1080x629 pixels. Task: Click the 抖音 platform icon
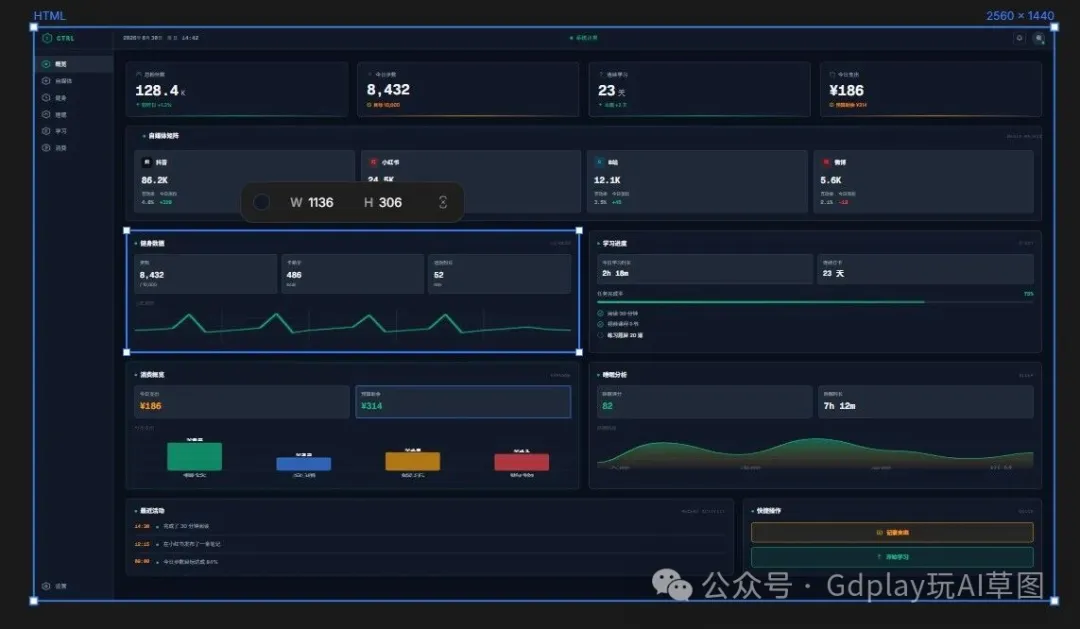[x=146, y=162]
